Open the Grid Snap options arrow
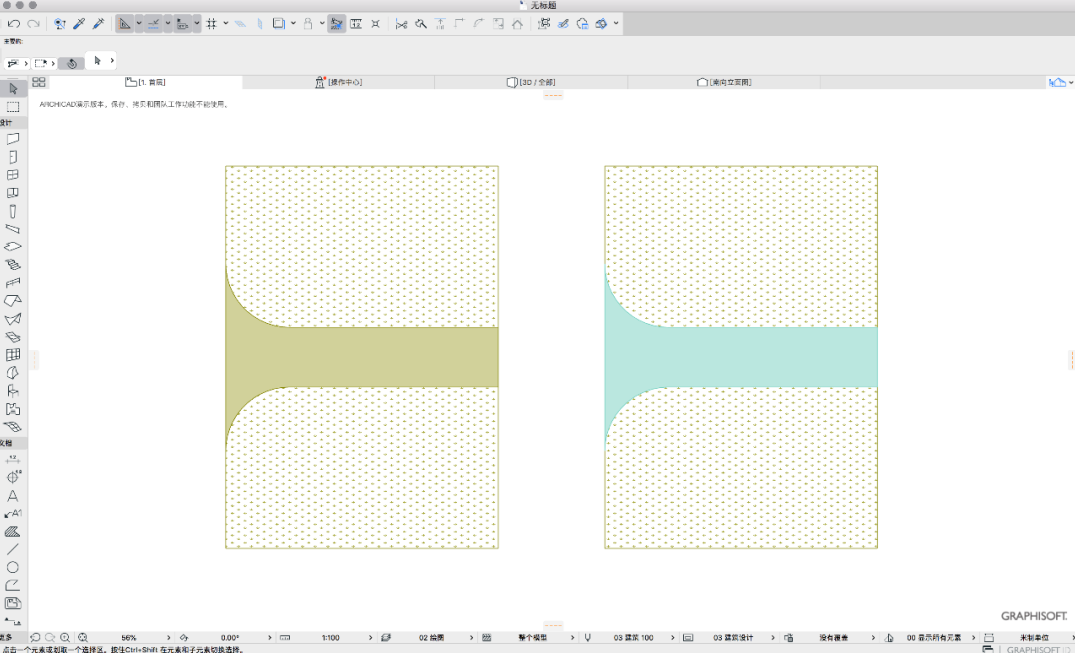Screen dimensions: 1075x653 tap(226, 24)
